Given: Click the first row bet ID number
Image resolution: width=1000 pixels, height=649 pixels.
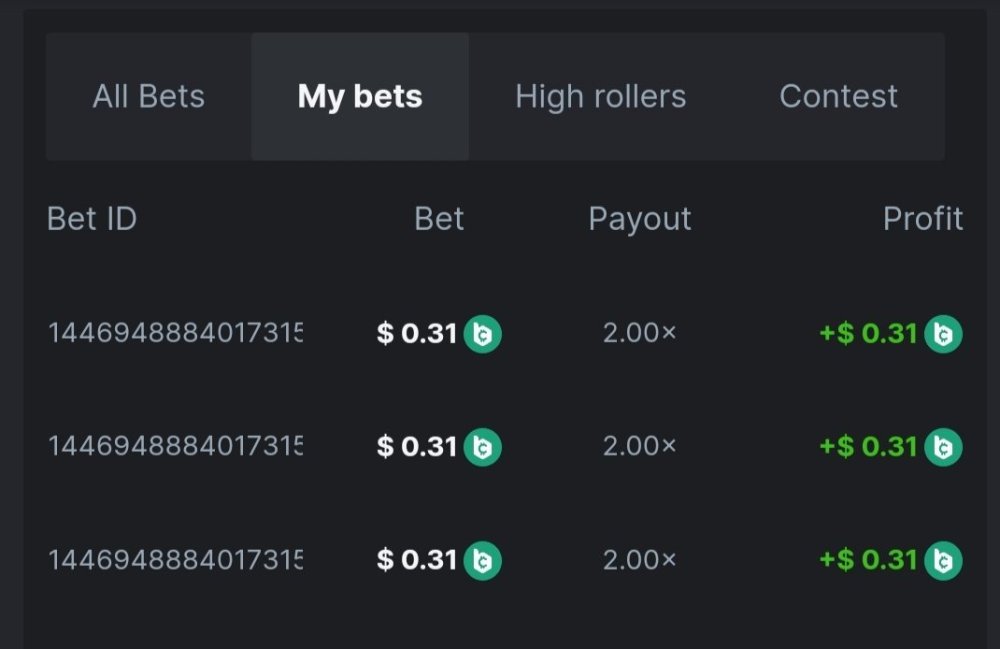Looking at the screenshot, I should pyautogui.click(x=176, y=333).
